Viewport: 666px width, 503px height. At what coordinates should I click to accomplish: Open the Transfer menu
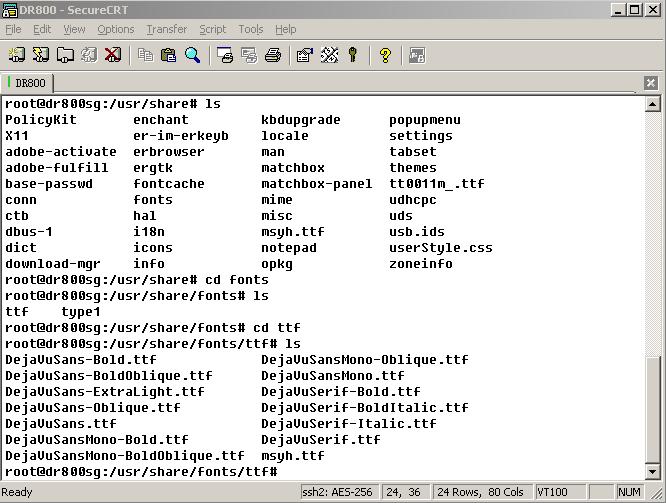point(166,29)
